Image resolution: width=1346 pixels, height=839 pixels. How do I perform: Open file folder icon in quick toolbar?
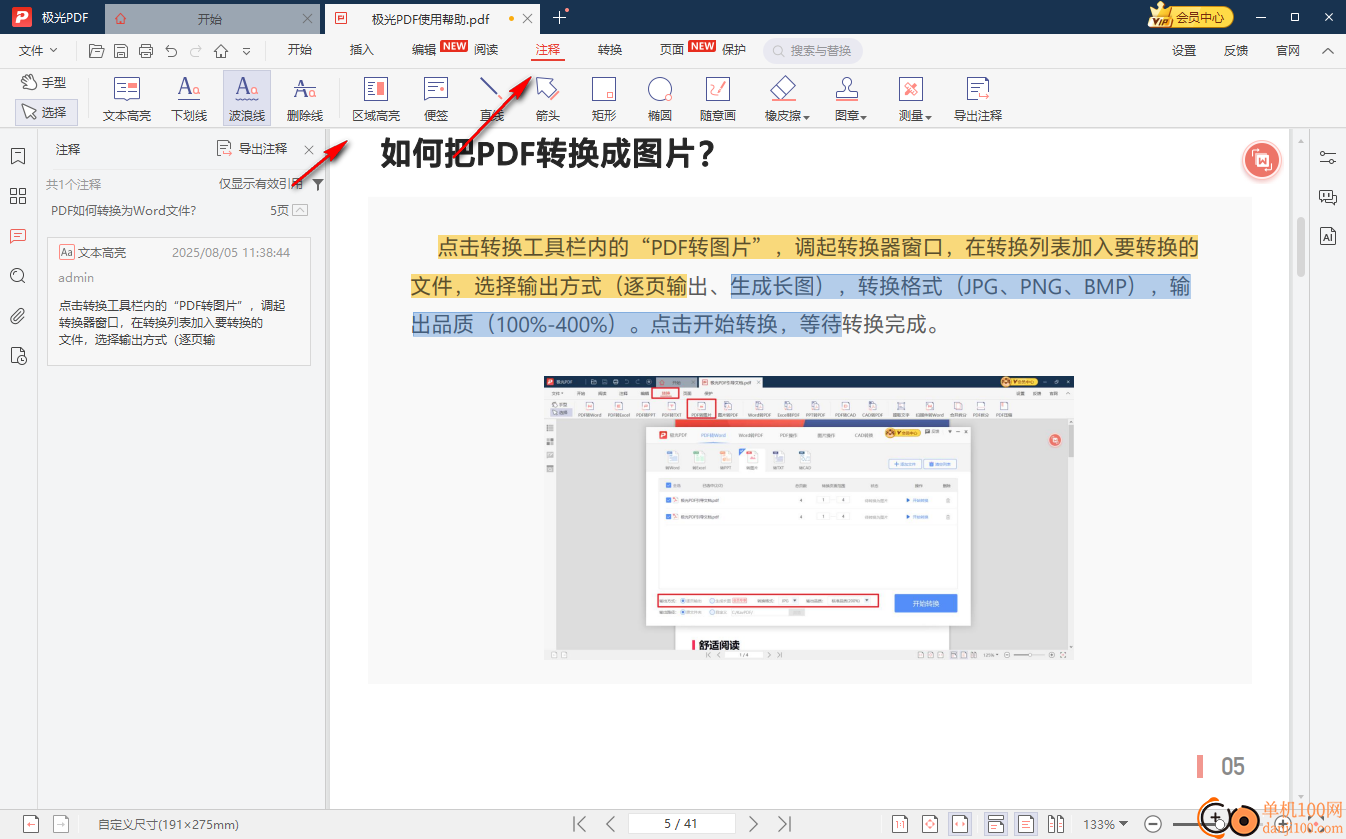[96, 50]
